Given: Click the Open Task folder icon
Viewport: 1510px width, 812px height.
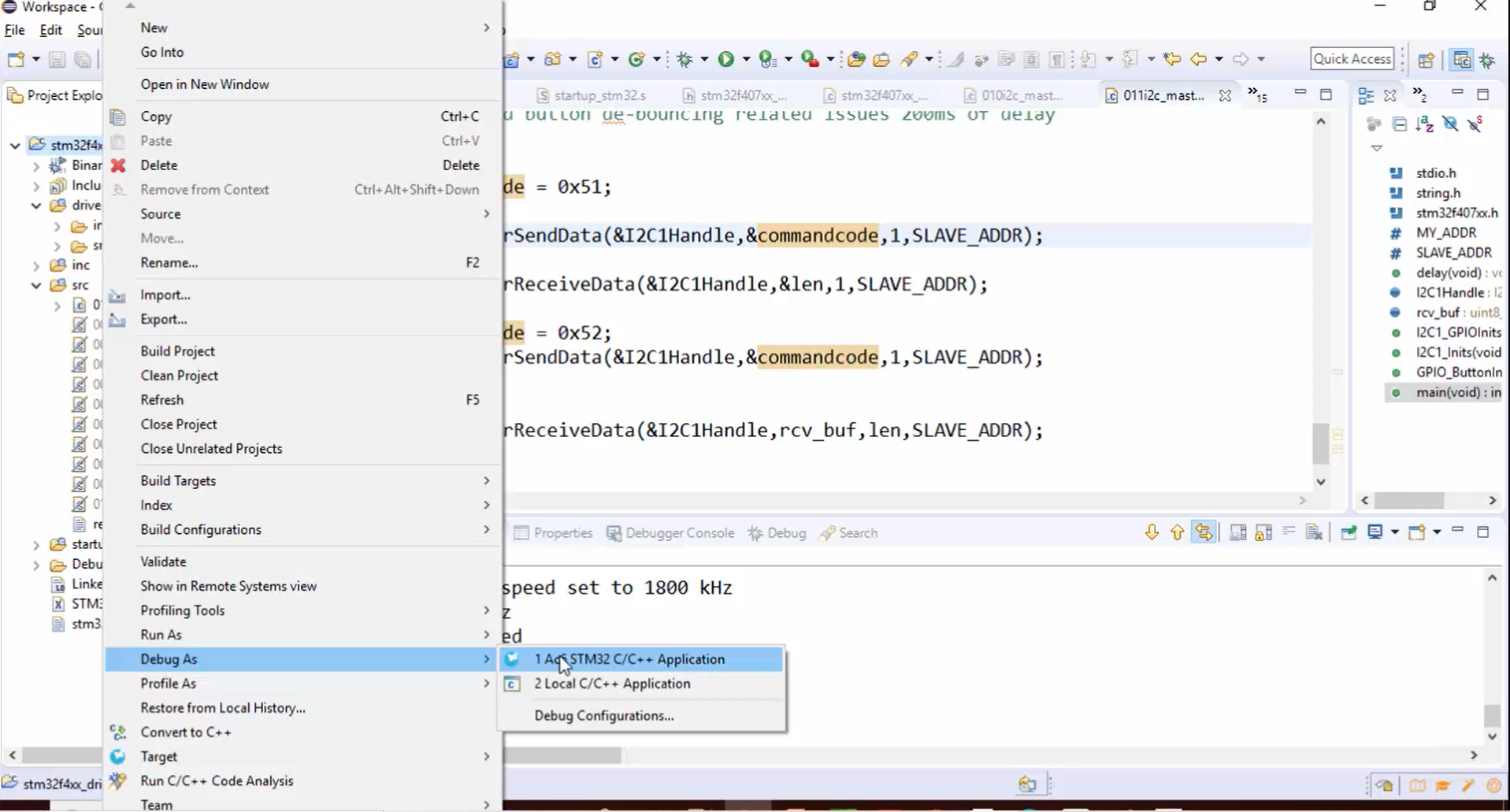Looking at the screenshot, I should pyautogui.click(x=881, y=59).
